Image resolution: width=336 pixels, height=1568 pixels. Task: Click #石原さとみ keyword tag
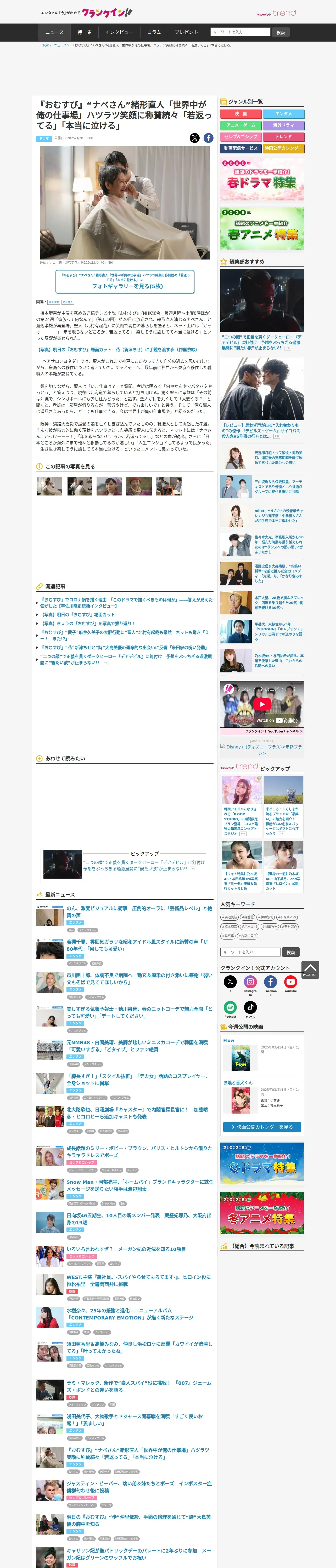pyautogui.click(x=287, y=917)
